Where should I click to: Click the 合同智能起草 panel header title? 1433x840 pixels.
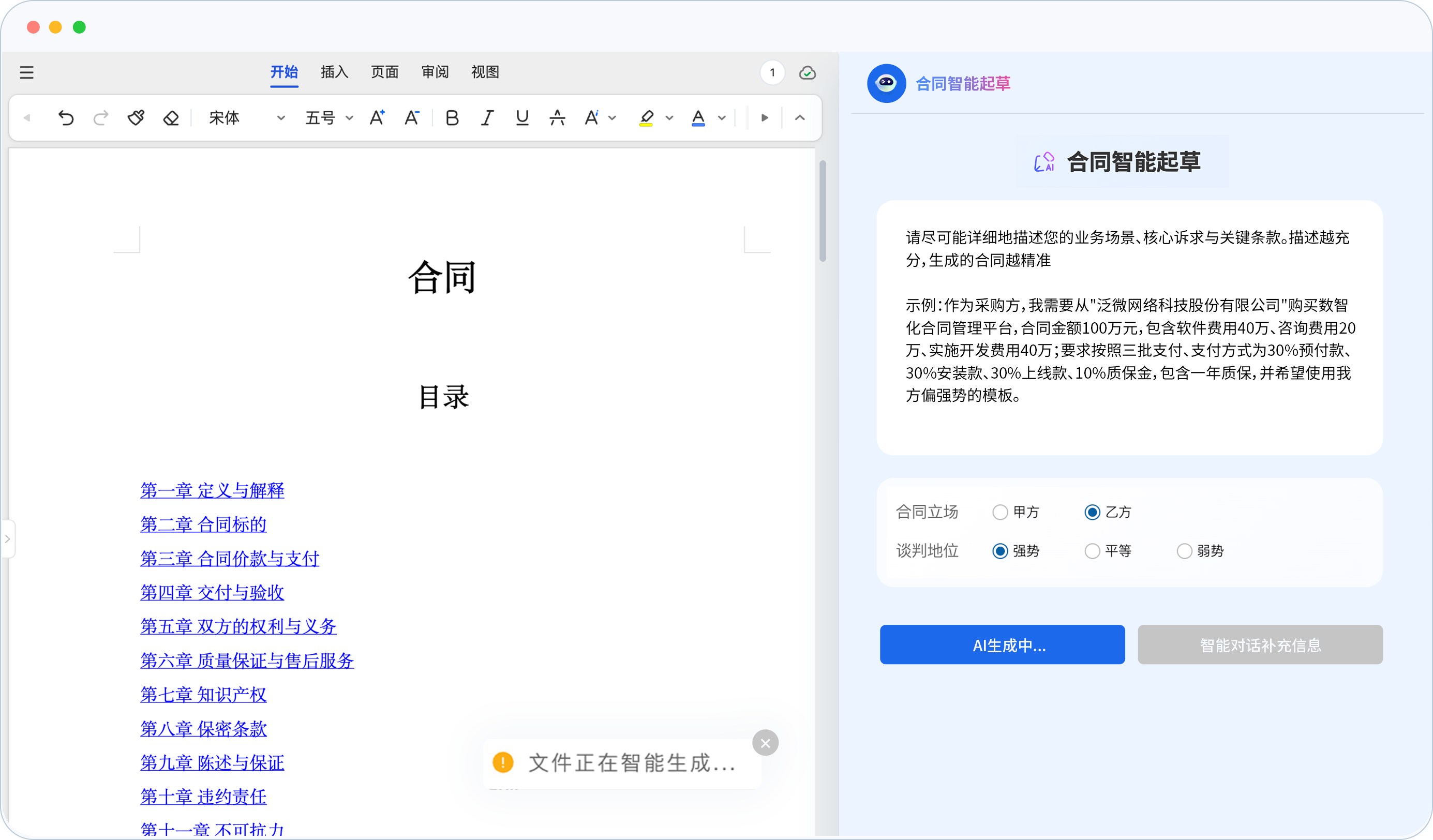click(x=963, y=84)
